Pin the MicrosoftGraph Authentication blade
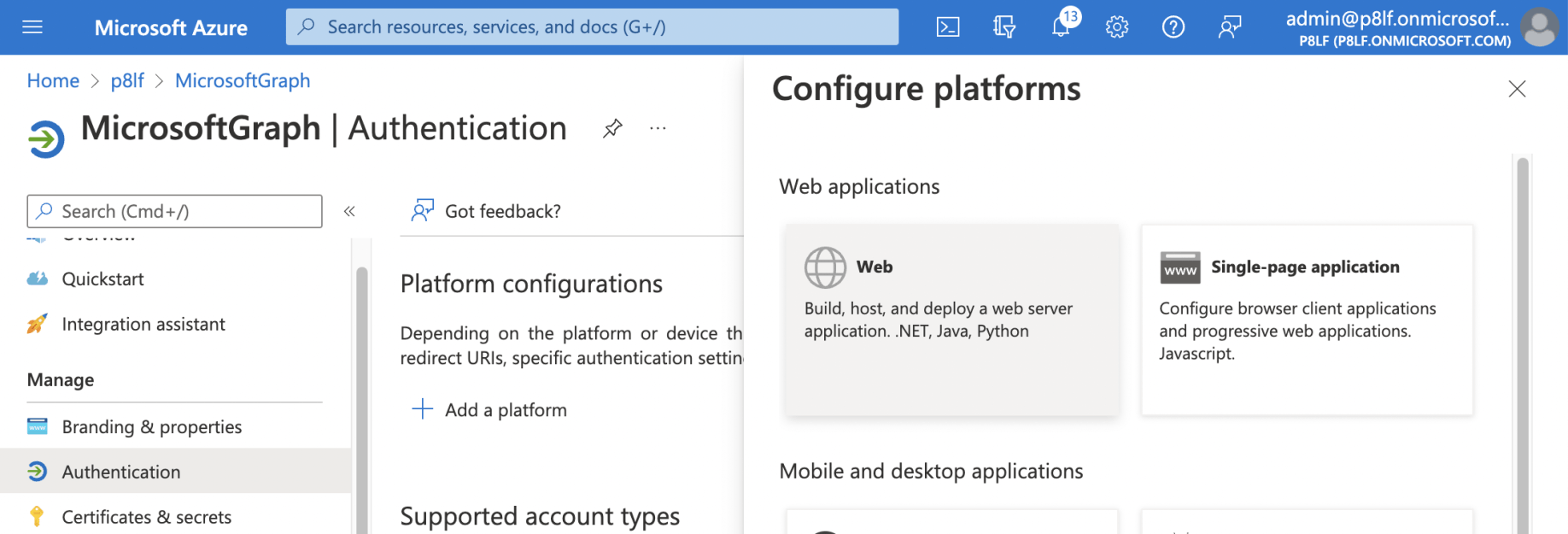 point(612,129)
